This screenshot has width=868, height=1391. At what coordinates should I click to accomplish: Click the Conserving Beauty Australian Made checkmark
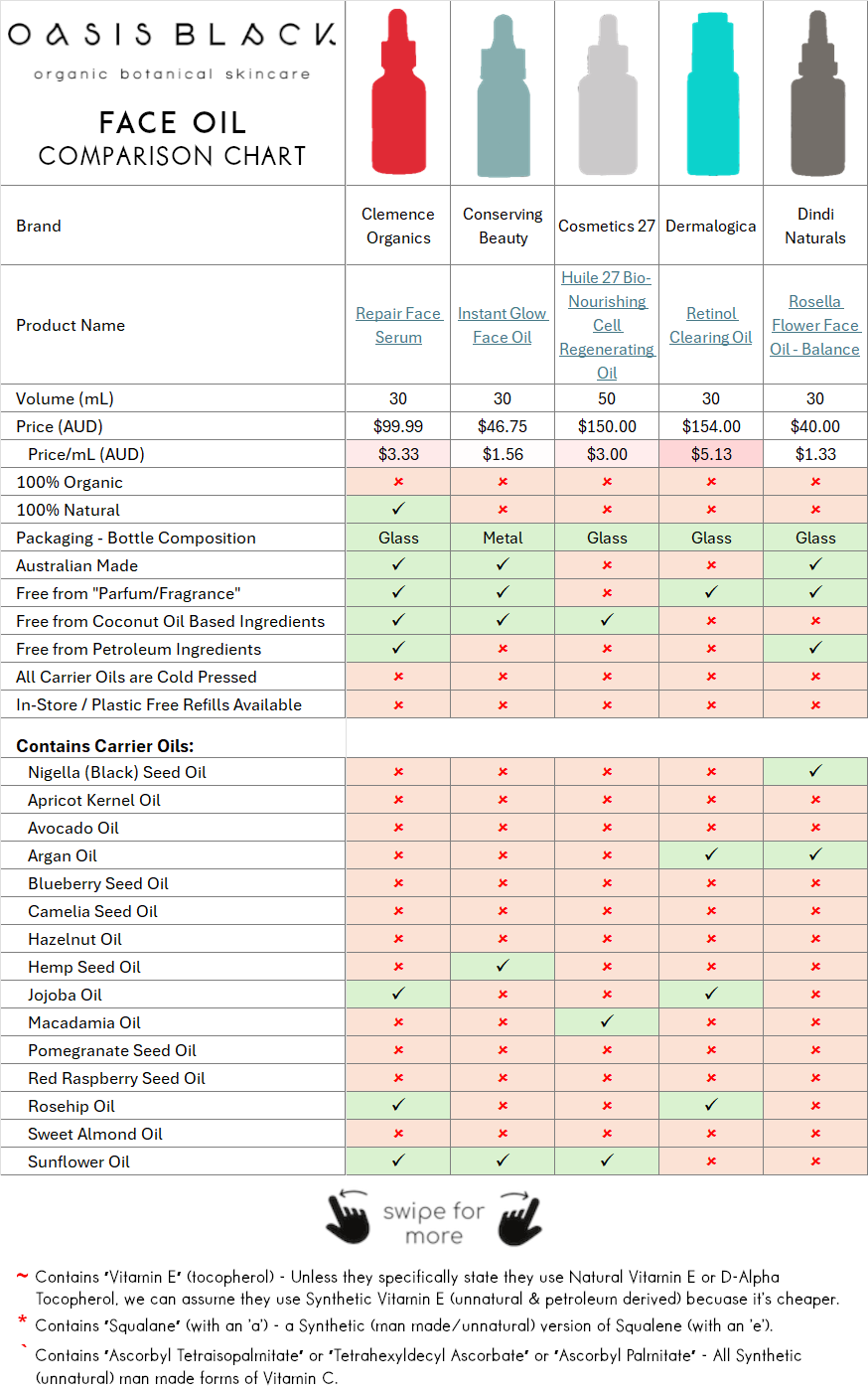(503, 564)
